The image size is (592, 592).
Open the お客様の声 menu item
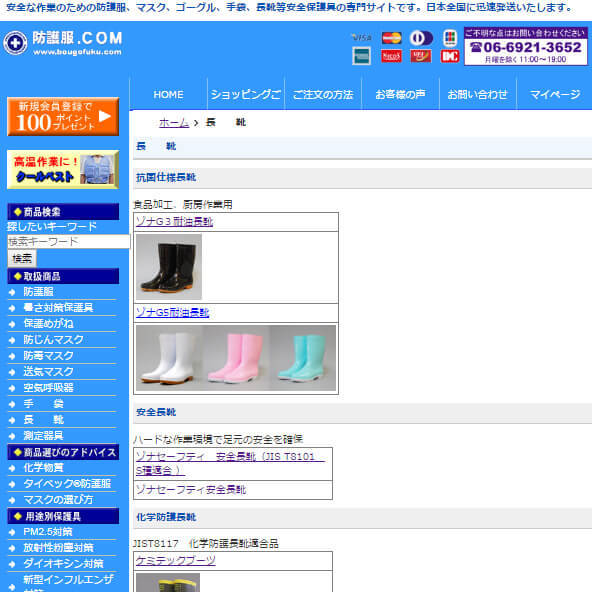(x=400, y=94)
